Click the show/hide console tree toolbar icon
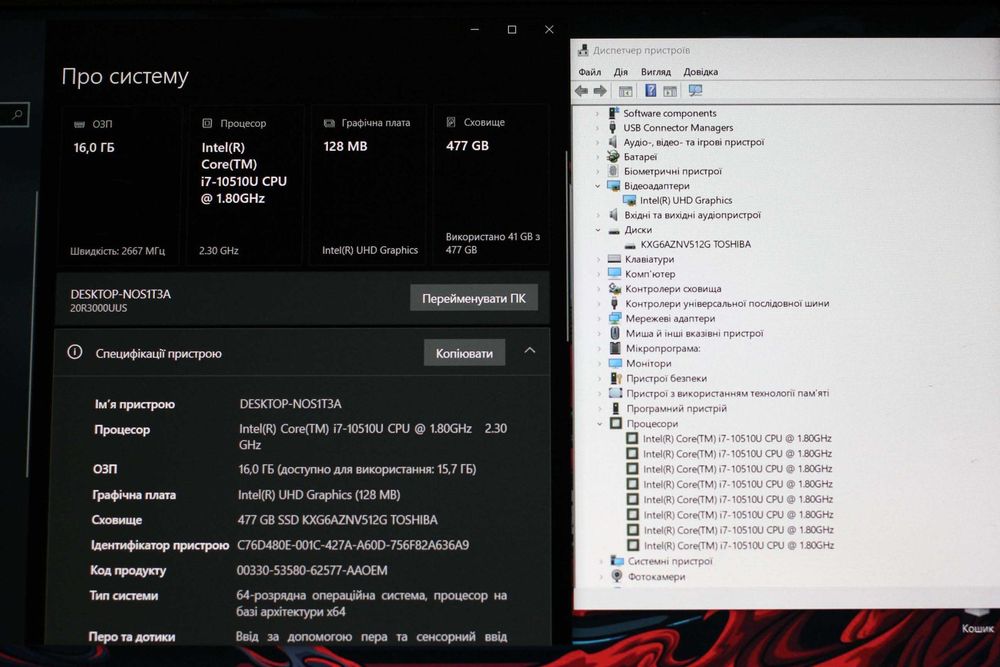1000x667 pixels. (626, 91)
